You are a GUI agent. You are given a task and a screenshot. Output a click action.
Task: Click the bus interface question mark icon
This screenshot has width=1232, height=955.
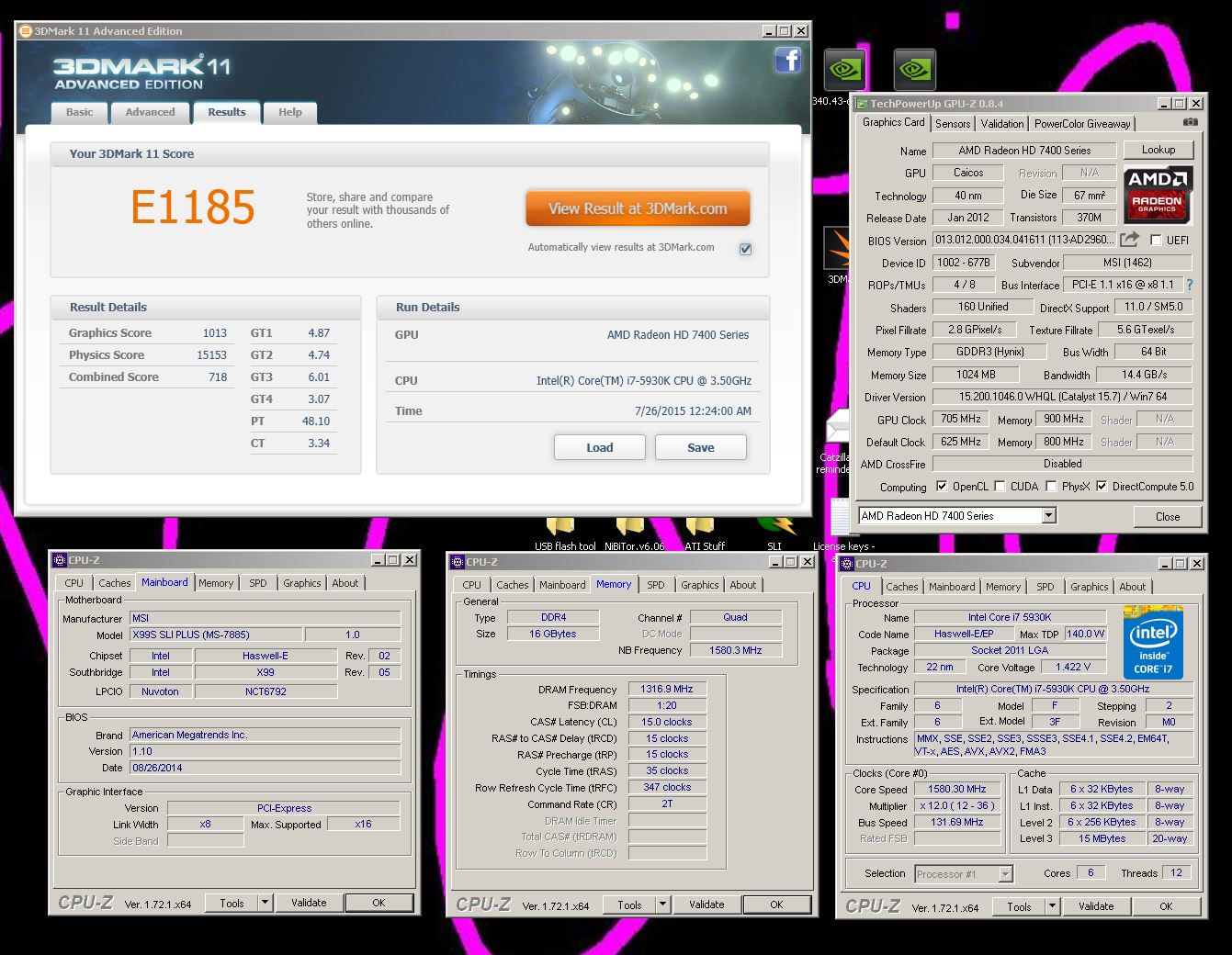coord(1190,285)
